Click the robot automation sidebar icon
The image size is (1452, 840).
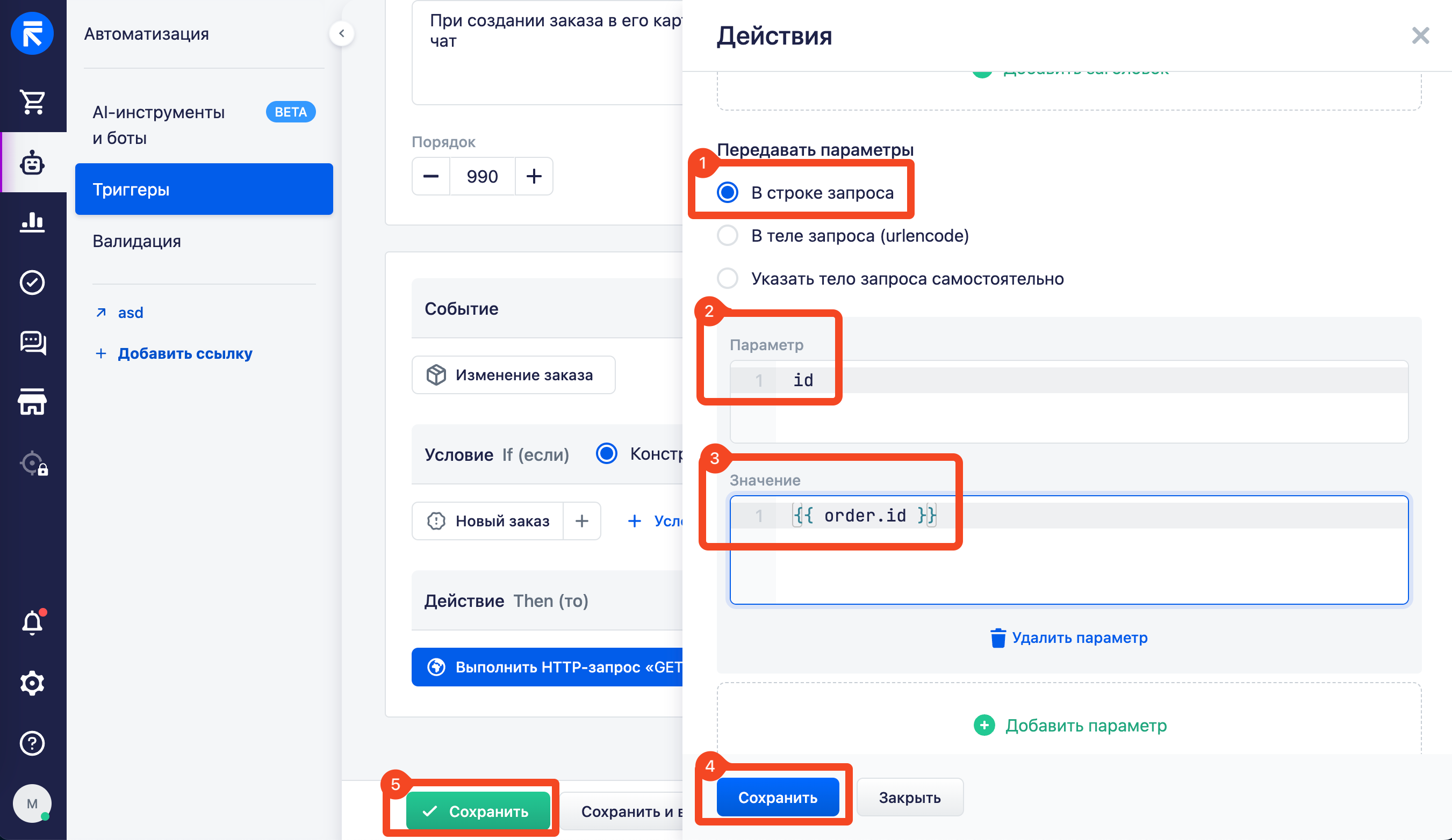tap(32, 163)
